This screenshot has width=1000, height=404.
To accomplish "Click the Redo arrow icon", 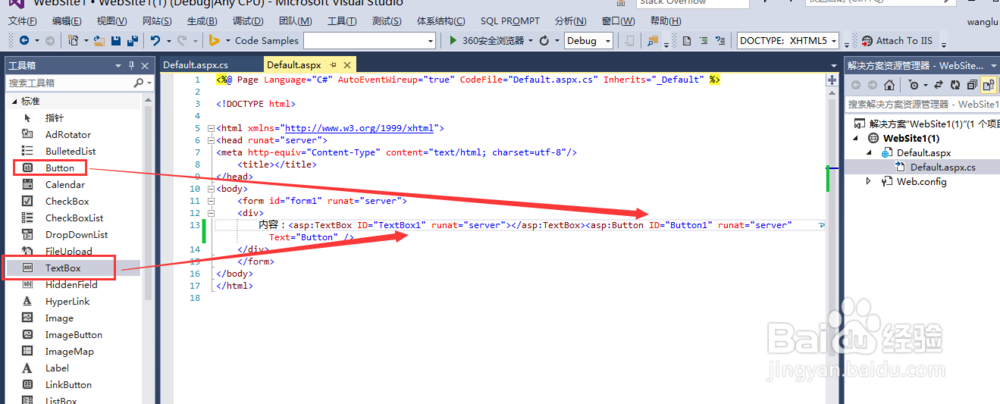I will click(x=182, y=40).
